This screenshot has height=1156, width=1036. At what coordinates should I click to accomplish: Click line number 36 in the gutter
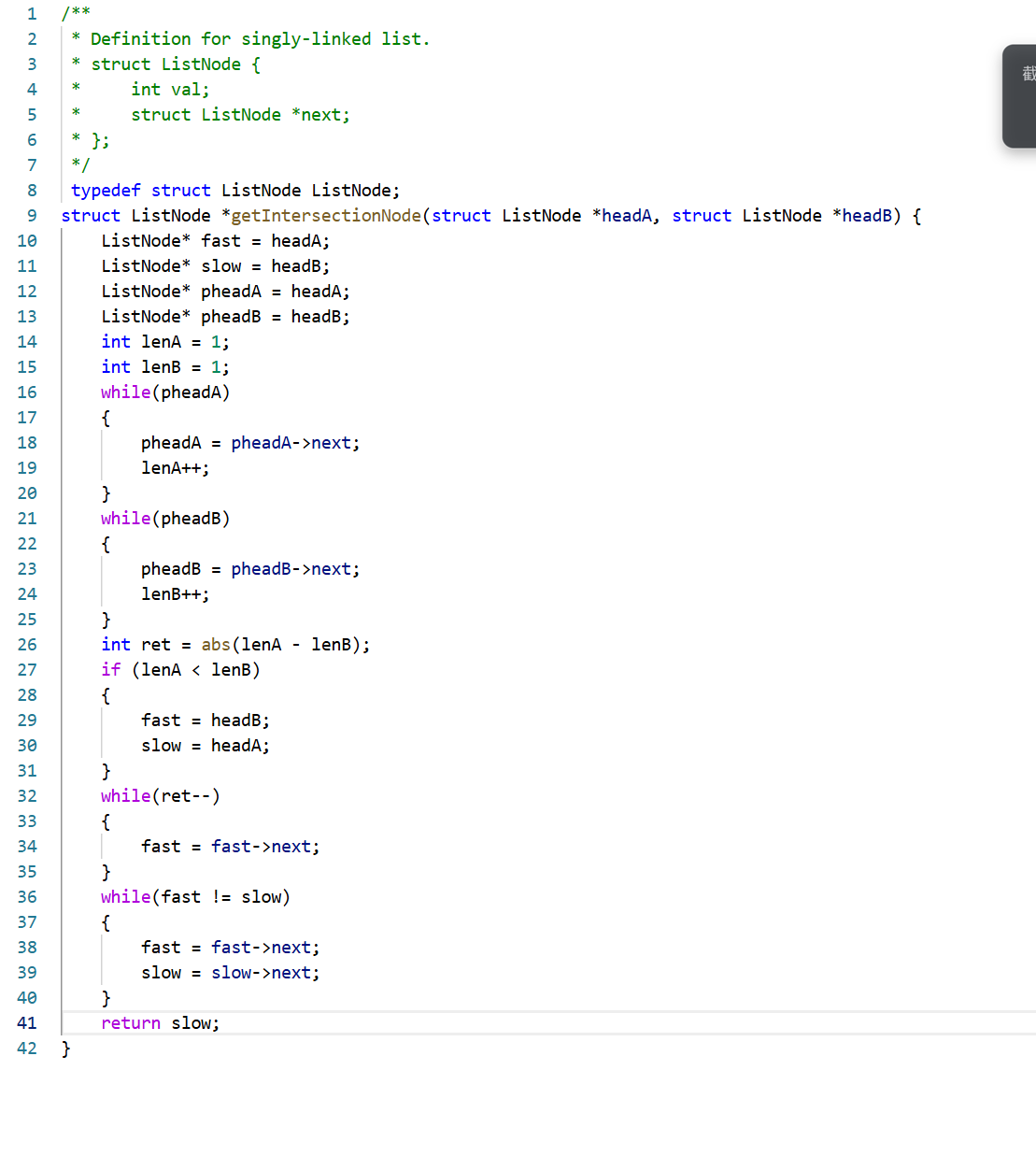click(x=27, y=897)
